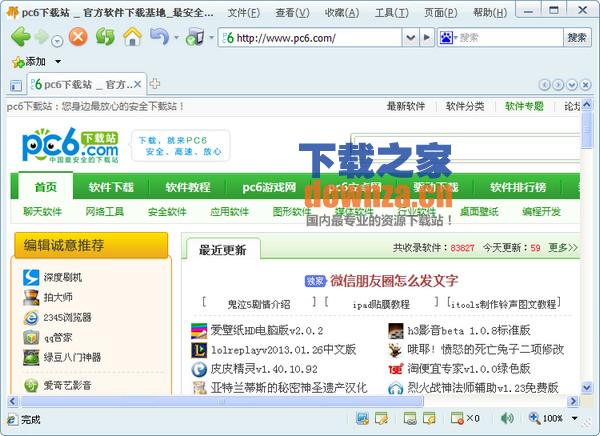The image size is (600, 436).
Task: Click the round close-tab button at tab bar right
Action: click(585, 85)
